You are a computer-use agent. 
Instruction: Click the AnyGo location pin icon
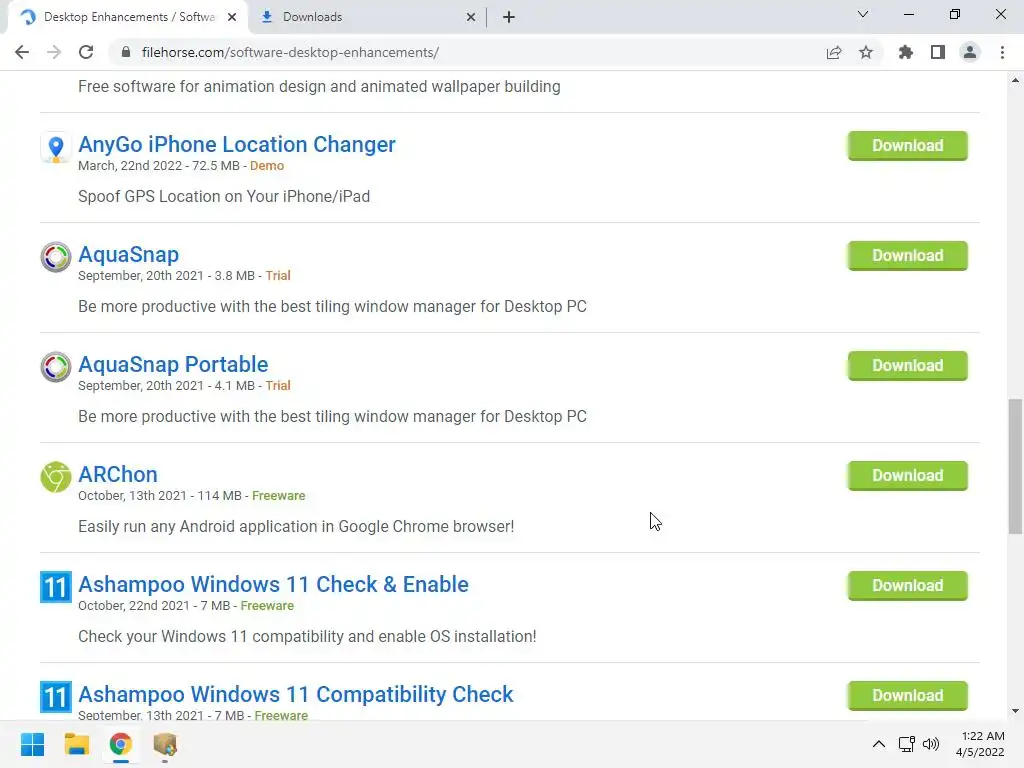56,147
